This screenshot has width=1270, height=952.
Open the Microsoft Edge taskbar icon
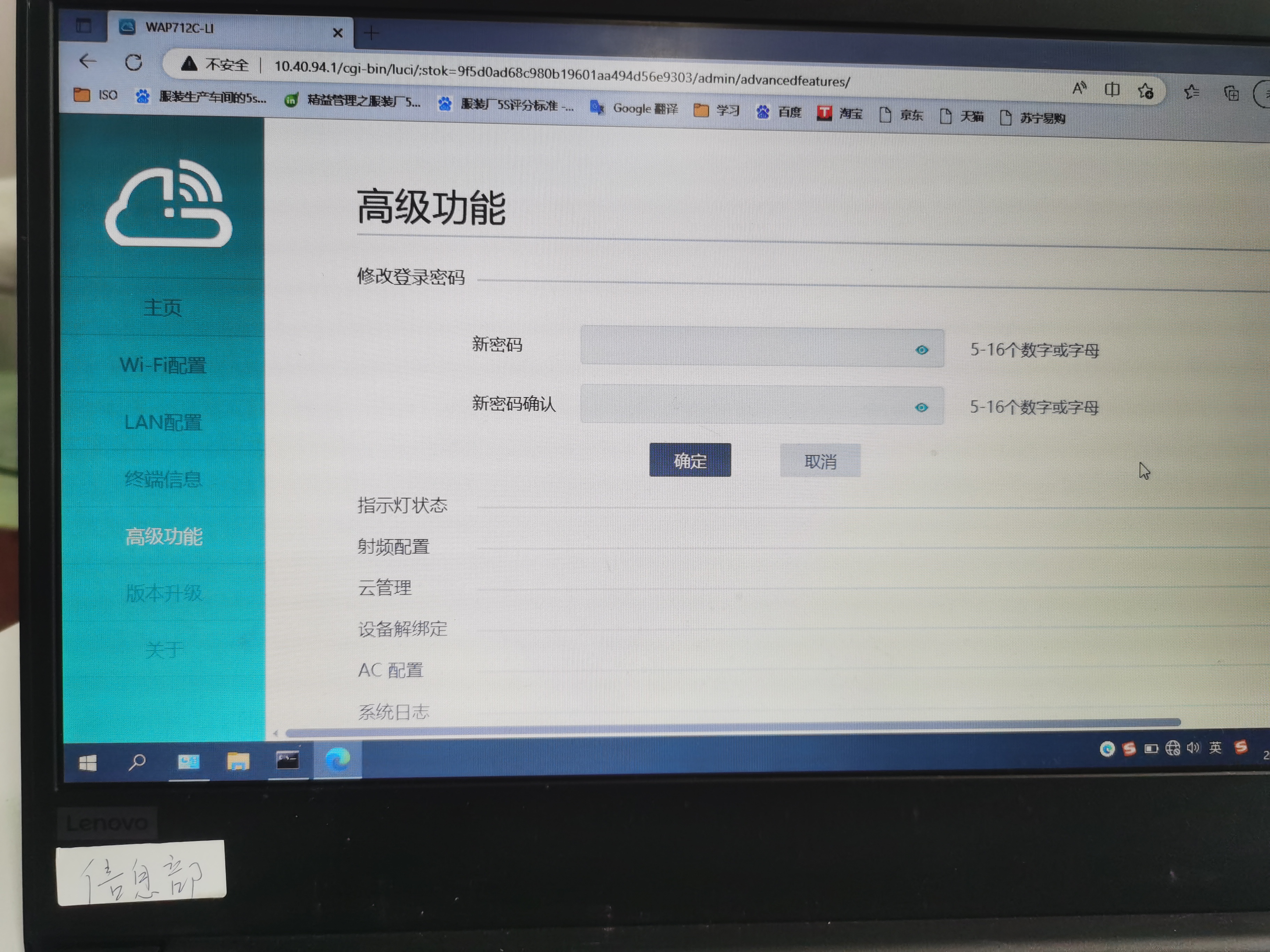[x=338, y=760]
